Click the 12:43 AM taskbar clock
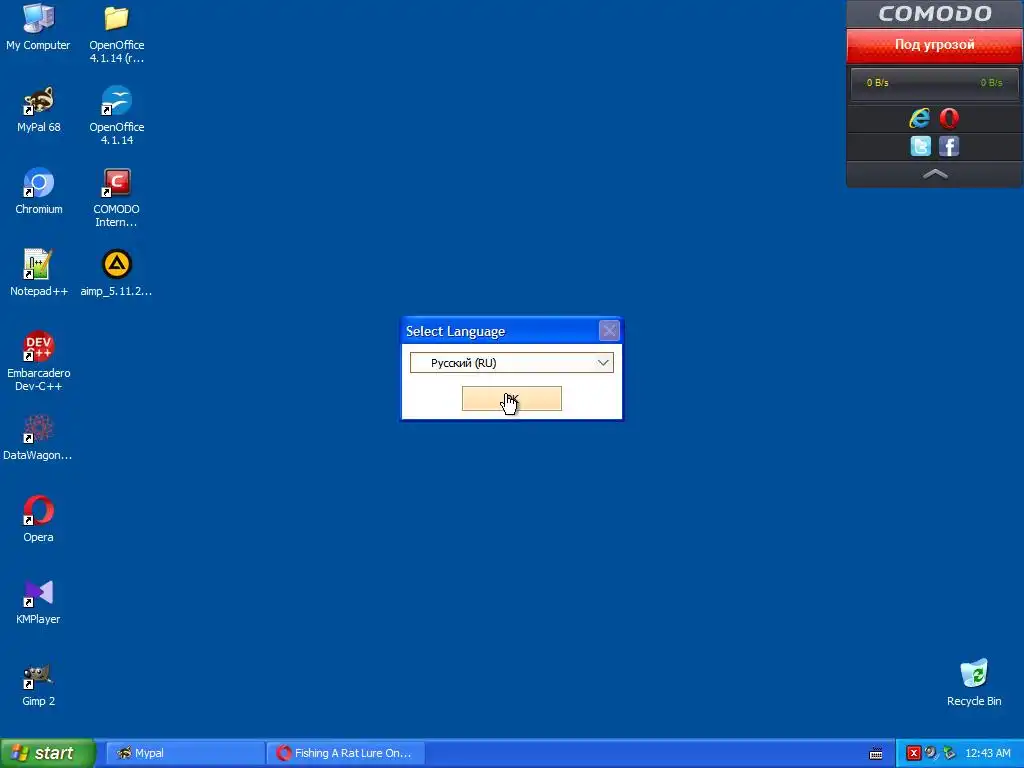 point(987,754)
